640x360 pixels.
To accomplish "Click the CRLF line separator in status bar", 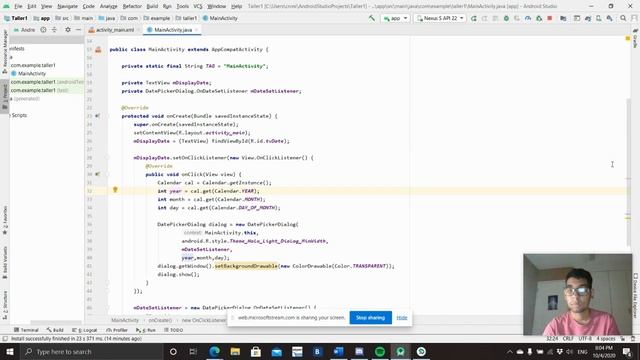I will pos(568,338).
